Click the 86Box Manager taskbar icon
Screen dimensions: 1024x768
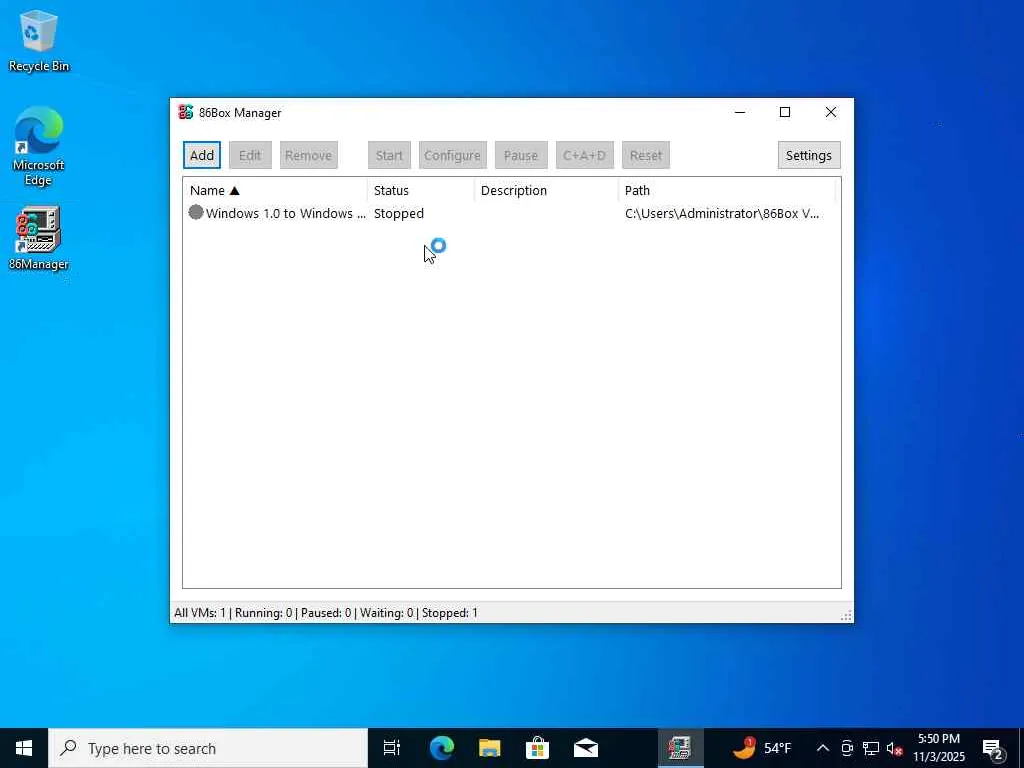point(680,748)
